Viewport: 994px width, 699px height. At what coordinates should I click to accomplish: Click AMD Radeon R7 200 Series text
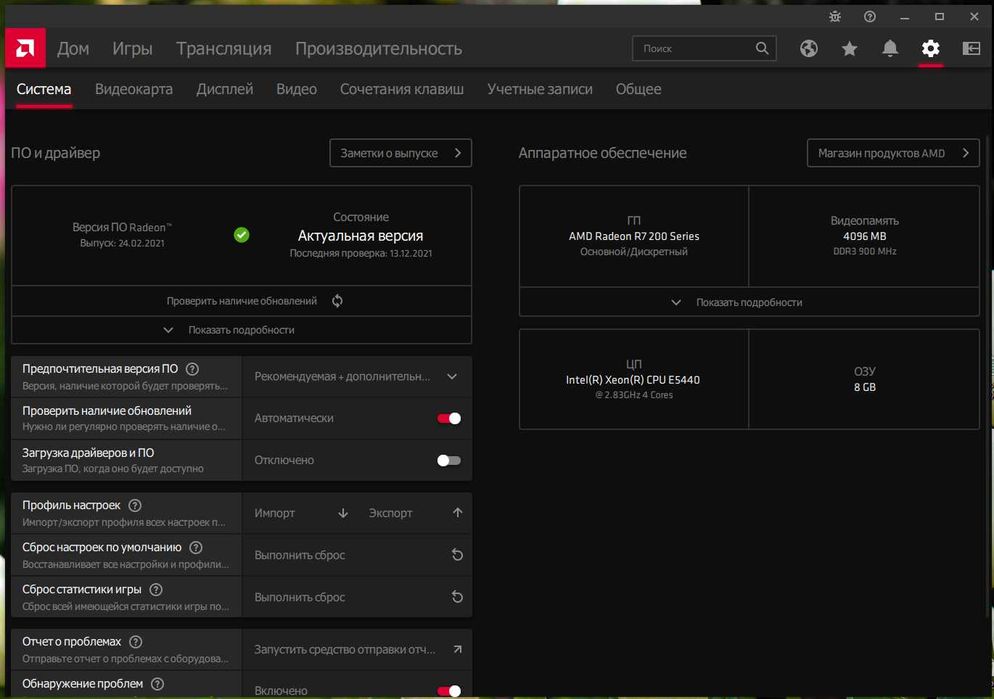[x=634, y=236]
